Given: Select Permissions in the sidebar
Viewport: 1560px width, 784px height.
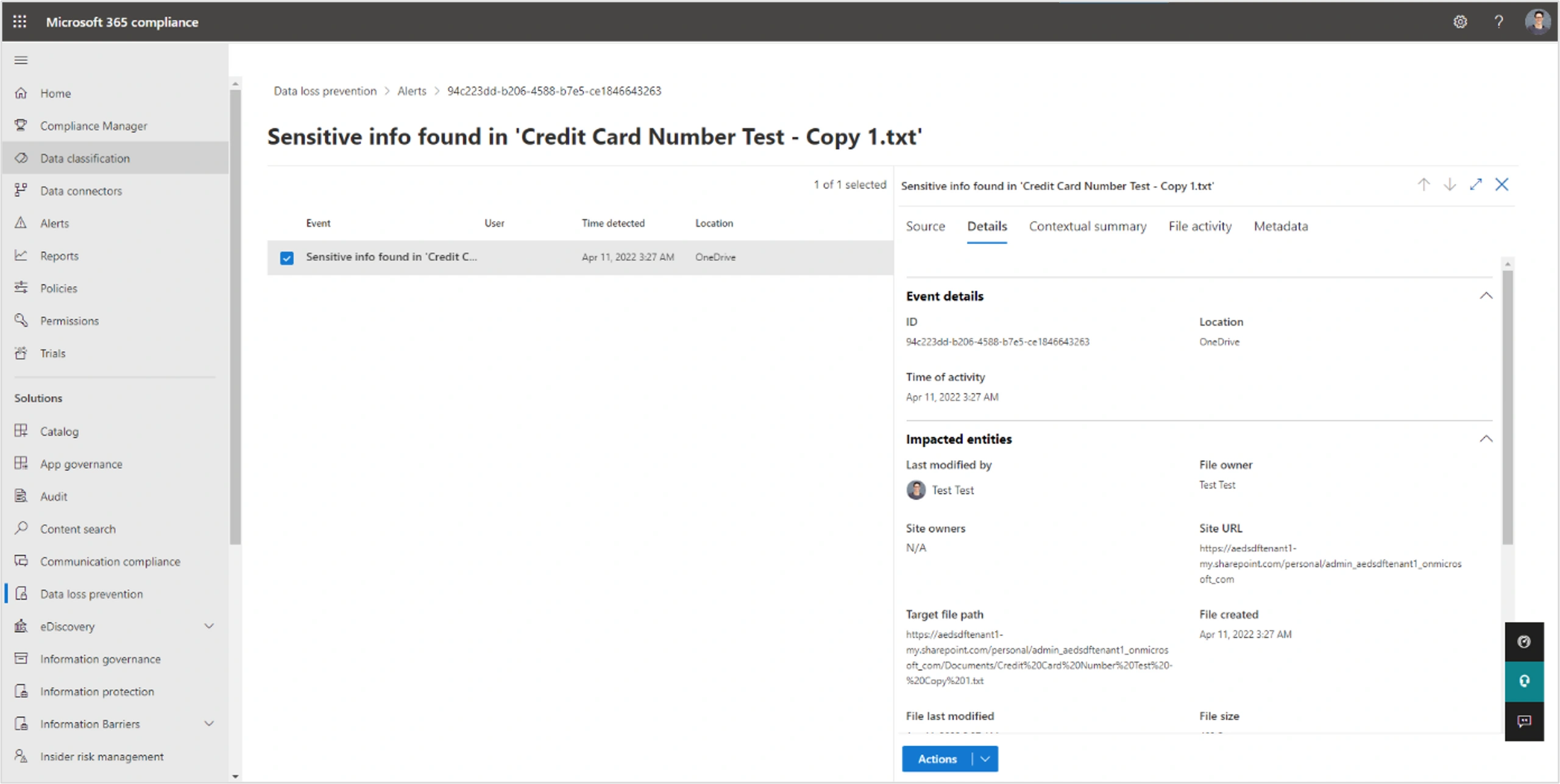Looking at the screenshot, I should [69, 320].
